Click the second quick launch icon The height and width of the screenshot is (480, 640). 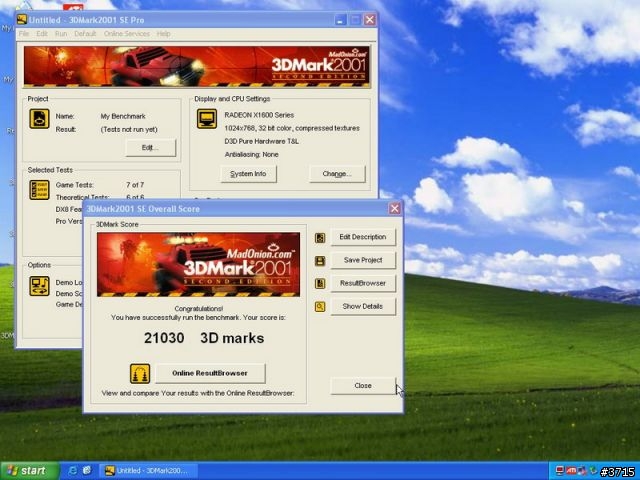[87, 471]
